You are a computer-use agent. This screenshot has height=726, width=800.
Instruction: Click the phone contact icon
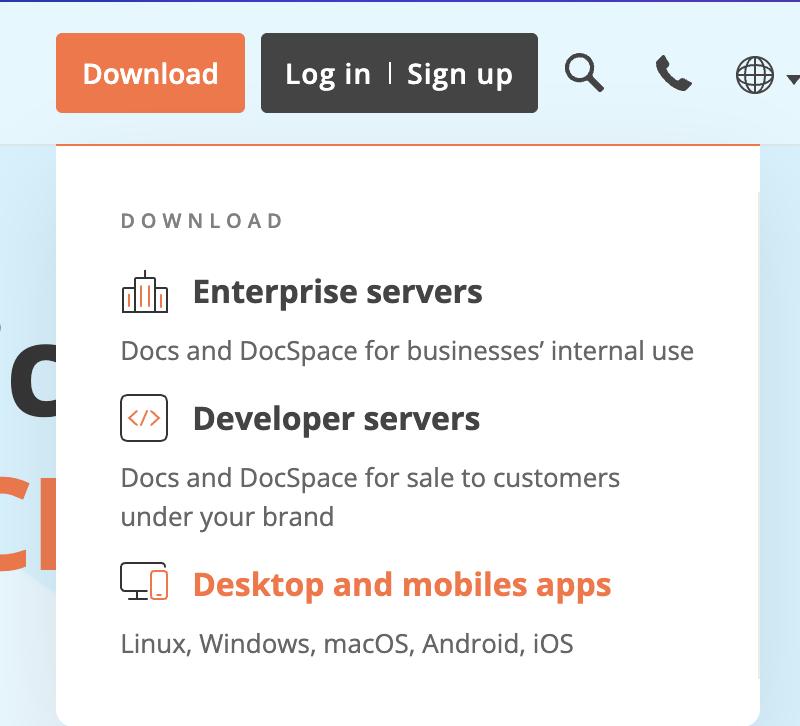click(x=673, y=73)
